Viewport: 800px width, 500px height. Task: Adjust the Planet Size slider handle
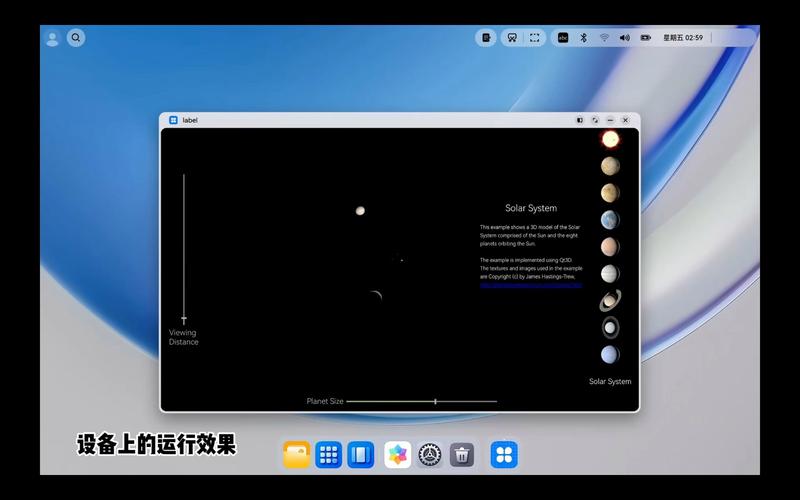tap(435, 402)
